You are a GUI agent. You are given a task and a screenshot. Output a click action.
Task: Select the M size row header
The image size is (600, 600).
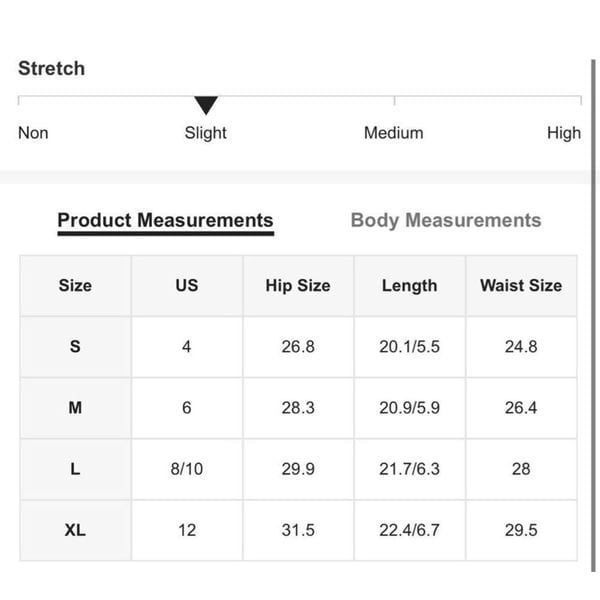point(75,408)
